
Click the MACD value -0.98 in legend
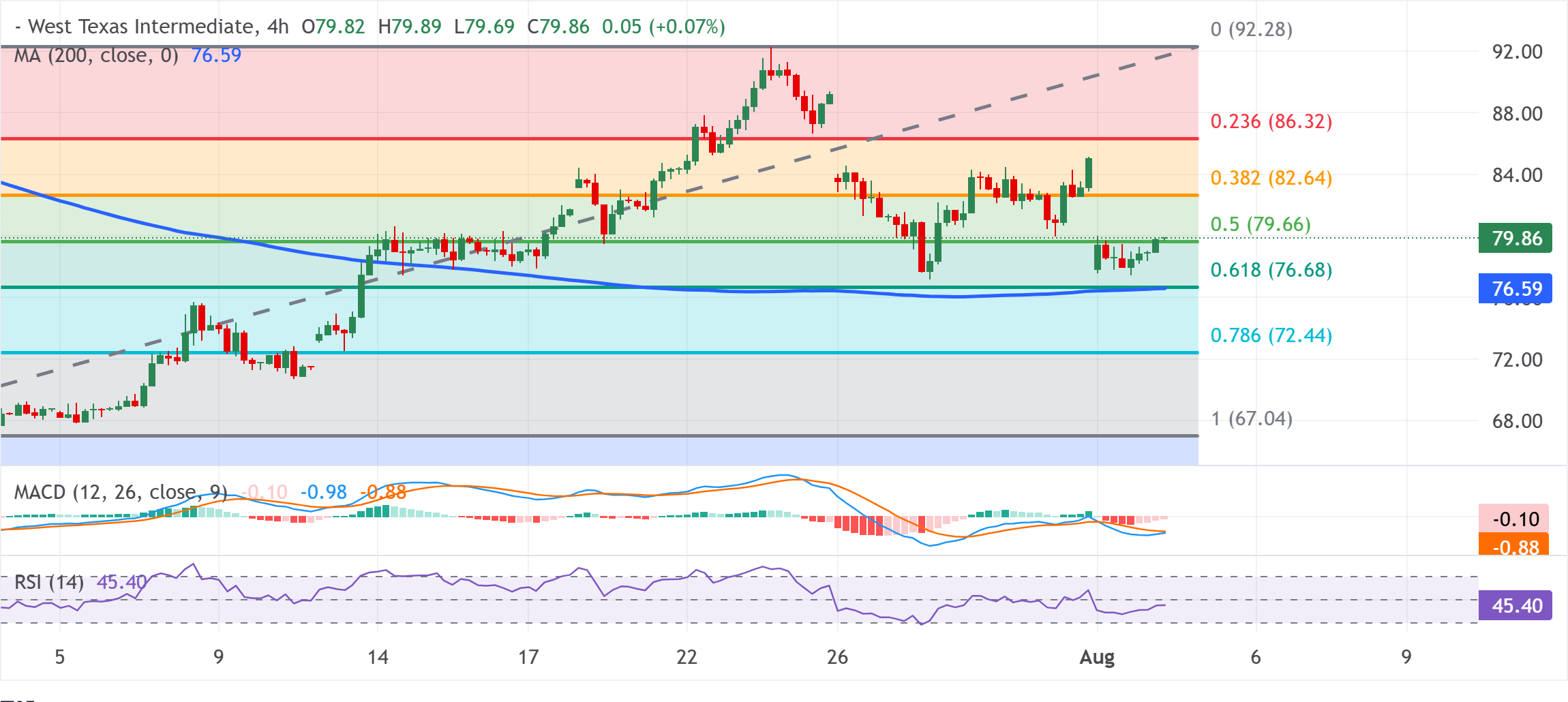324,492
